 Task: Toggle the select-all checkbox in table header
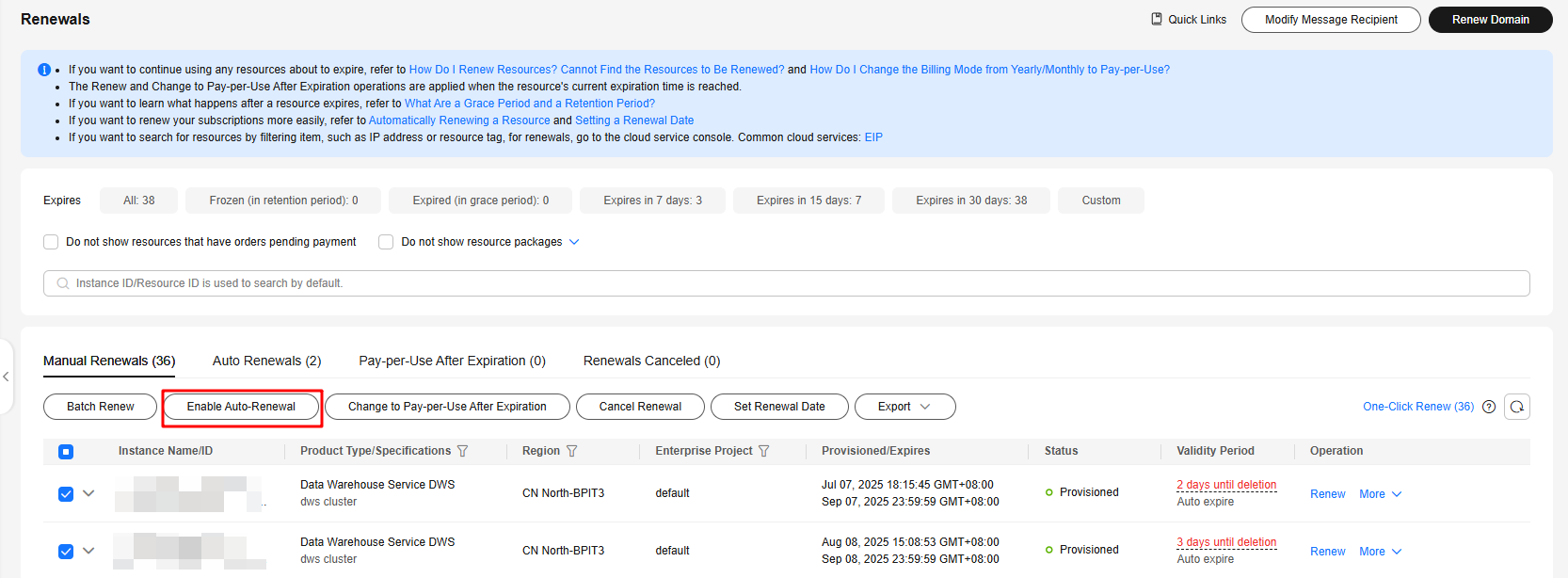pyautogui.click(x=66, y=452)
